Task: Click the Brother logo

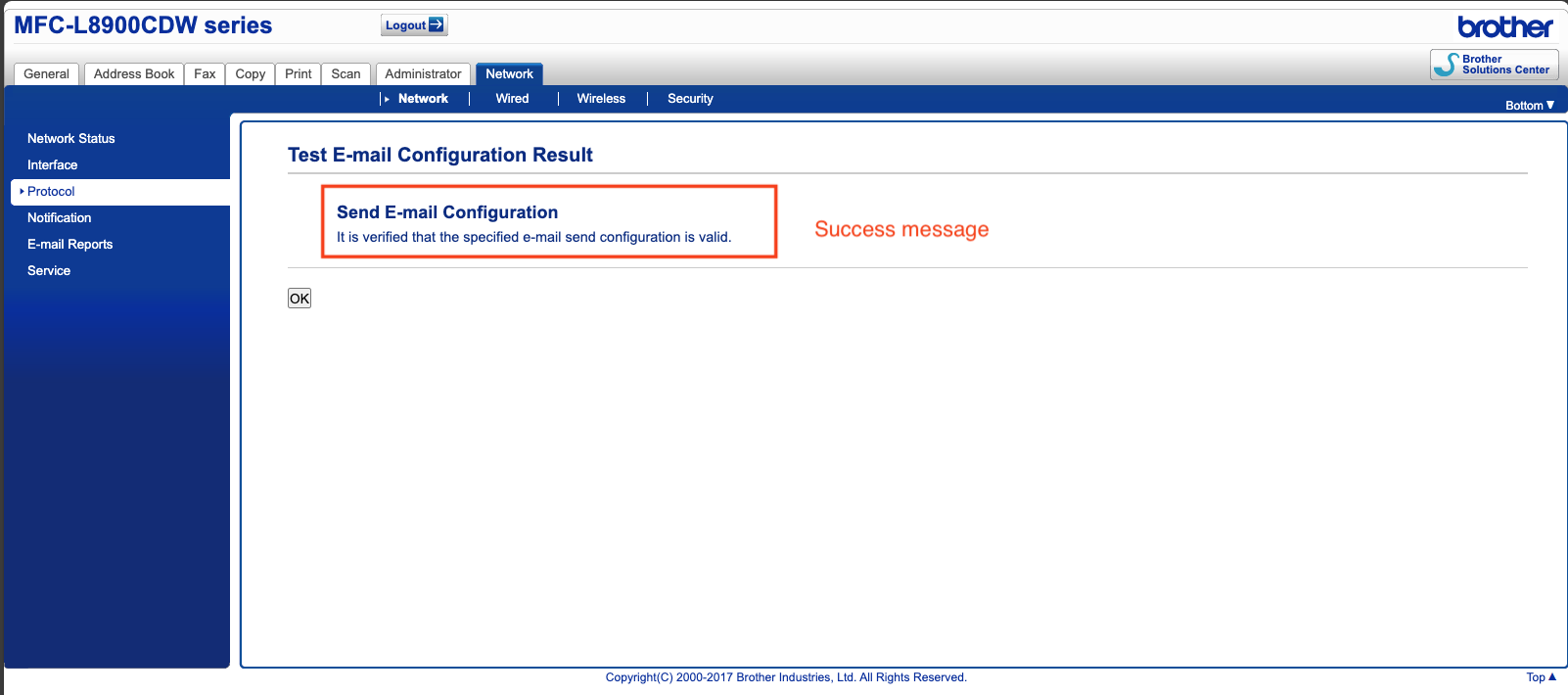Action: [1504, 26]
